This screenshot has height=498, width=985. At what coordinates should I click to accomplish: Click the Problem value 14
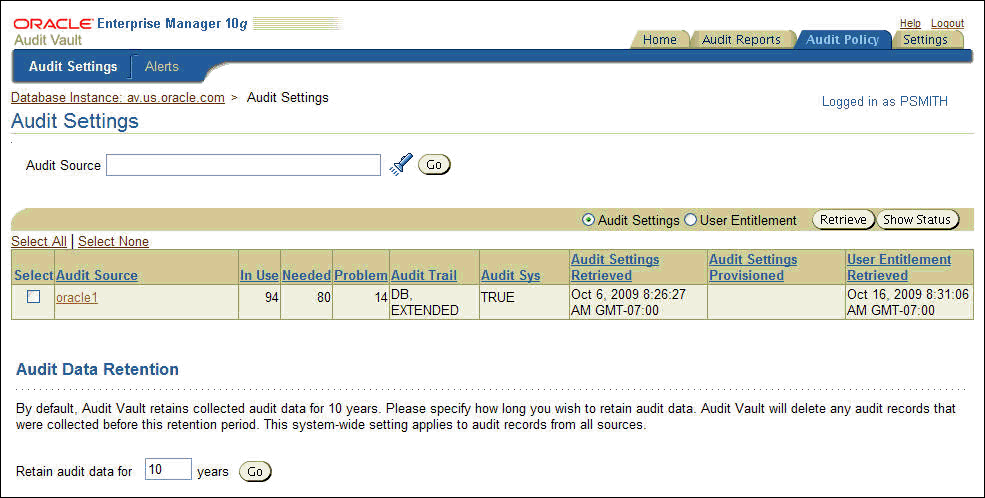[381, 297]
